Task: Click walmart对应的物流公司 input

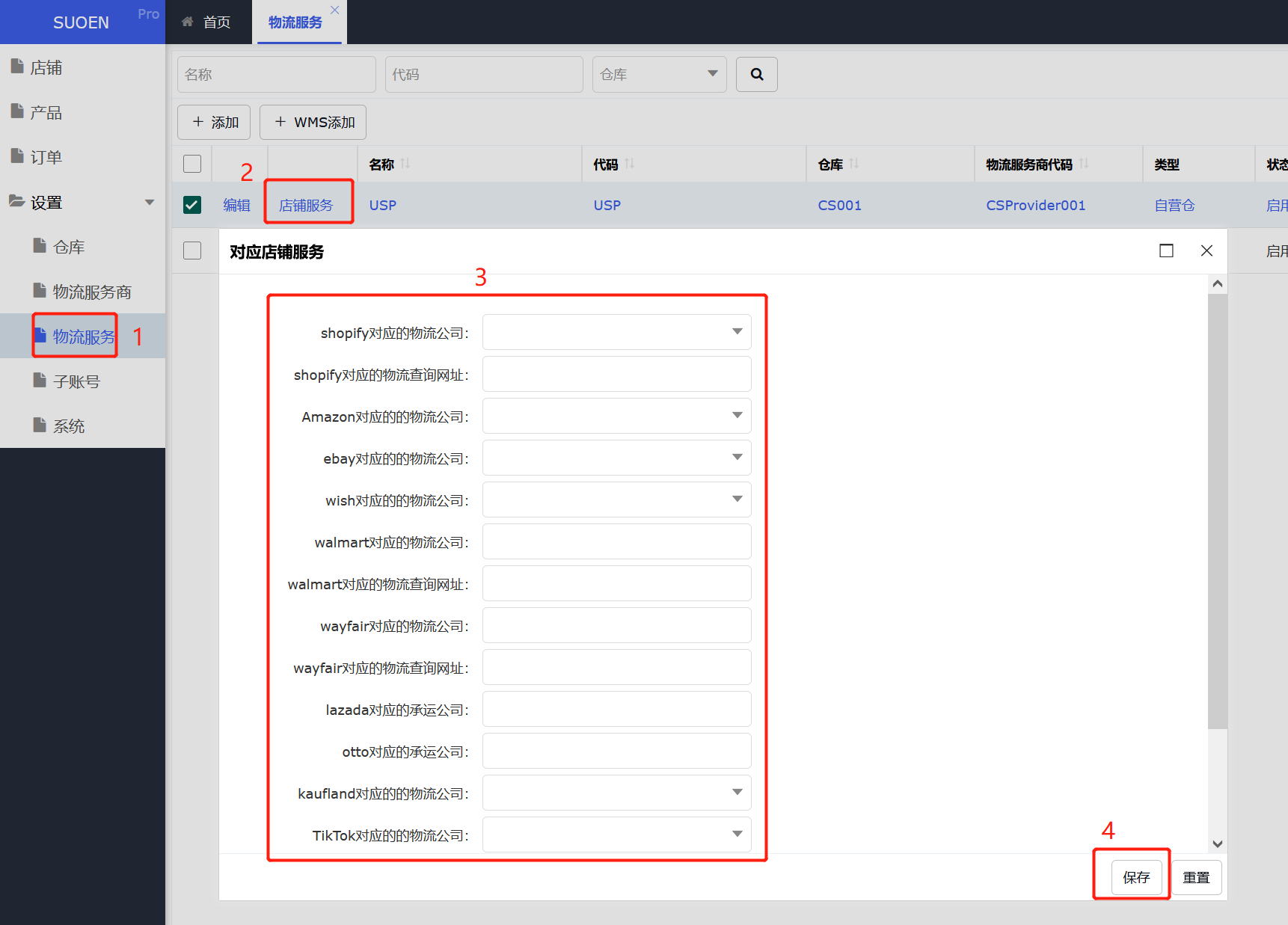Action: point(616,541)
